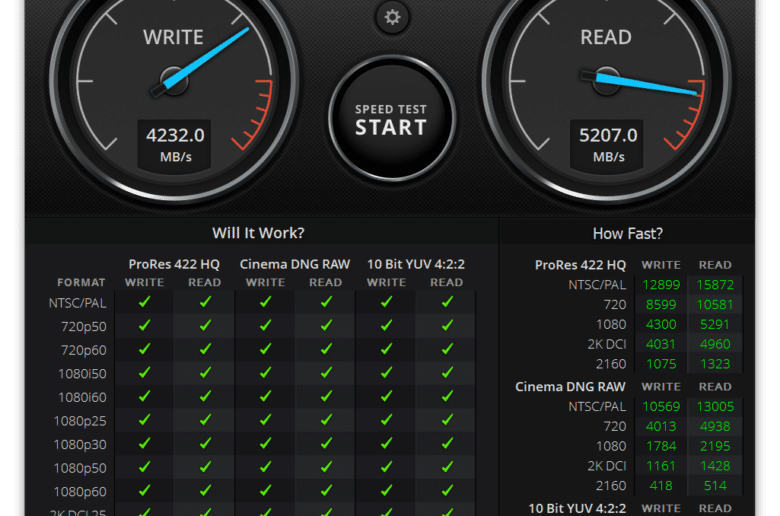Screen dimensions: 780x516
Task: Click the 1080p50 row label
Action: tap(80, 469)
